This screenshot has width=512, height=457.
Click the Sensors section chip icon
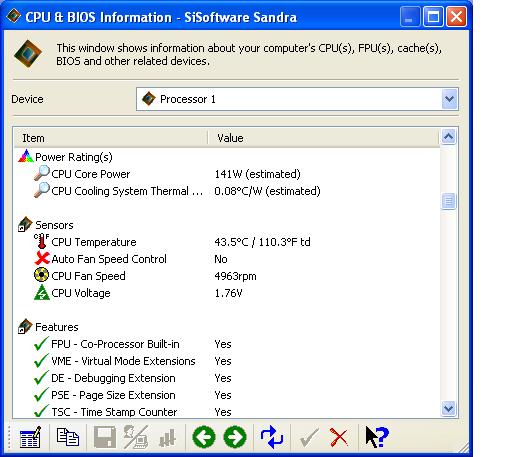[x=25, y=224]
